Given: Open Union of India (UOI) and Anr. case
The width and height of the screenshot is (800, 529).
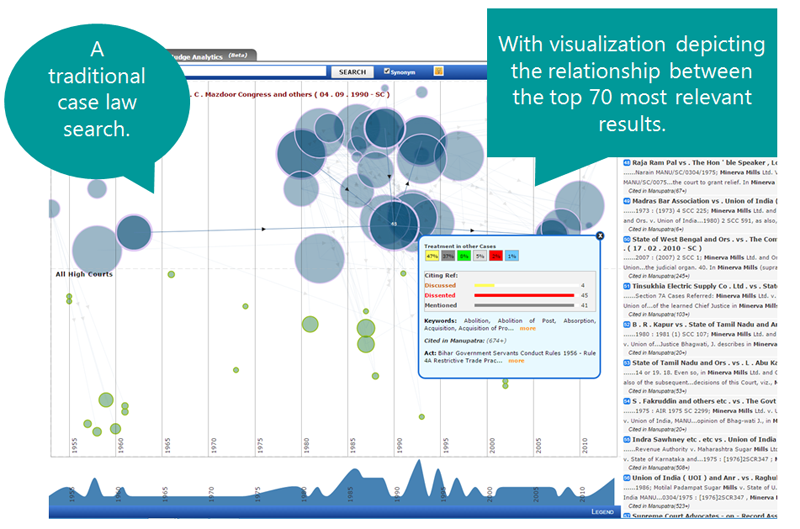Looking at the screenshot, I should [x=705, y=478].
